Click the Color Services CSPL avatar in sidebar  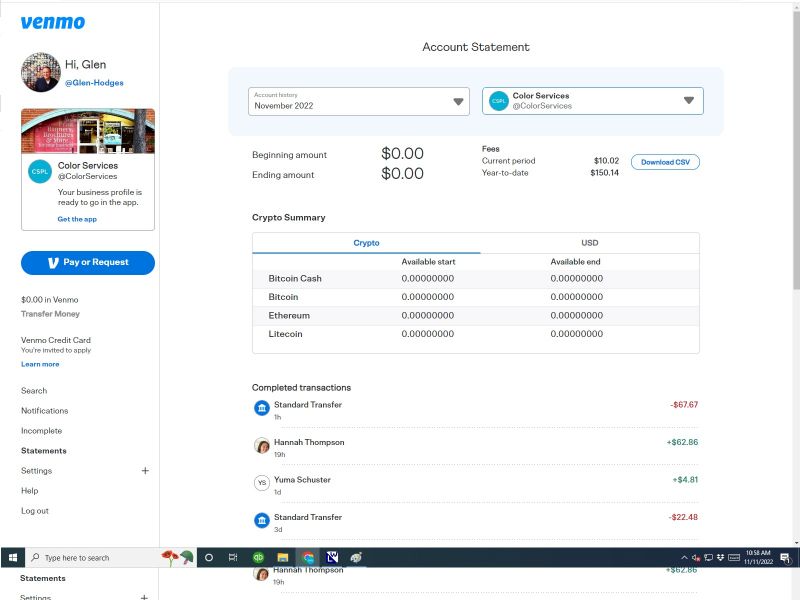click(40, 171)
